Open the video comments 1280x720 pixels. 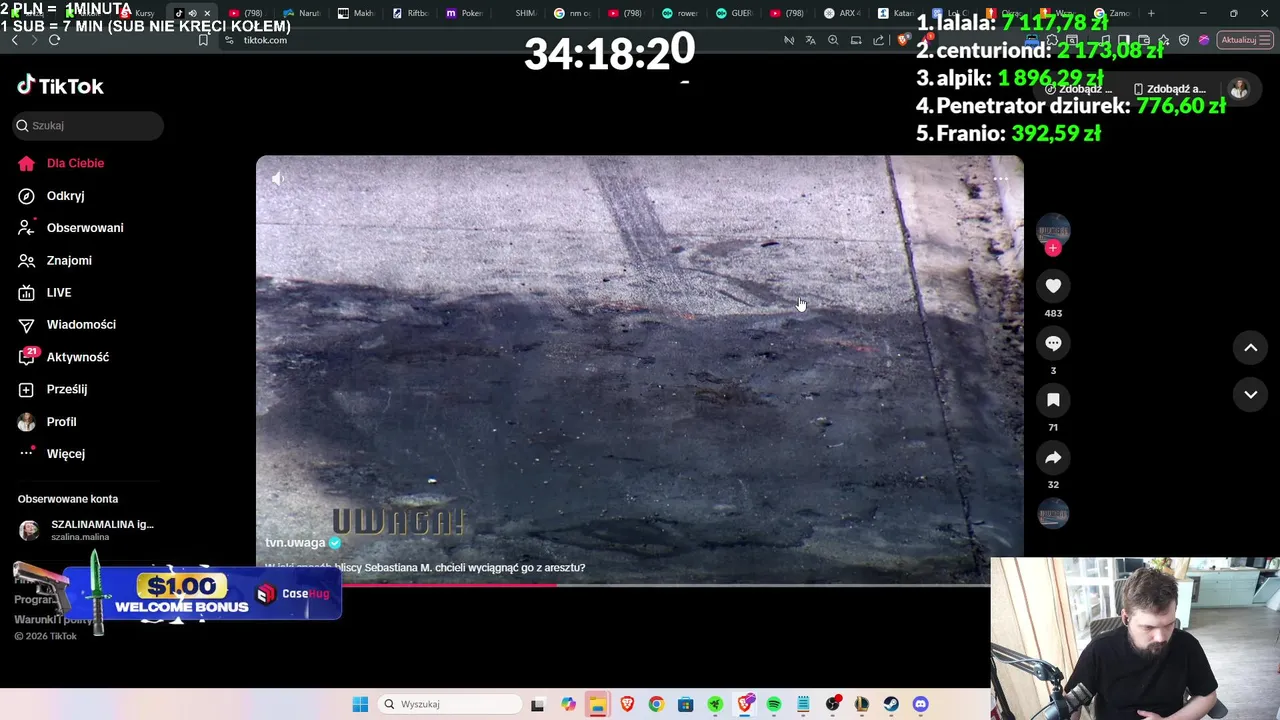tap(1053, 343)
